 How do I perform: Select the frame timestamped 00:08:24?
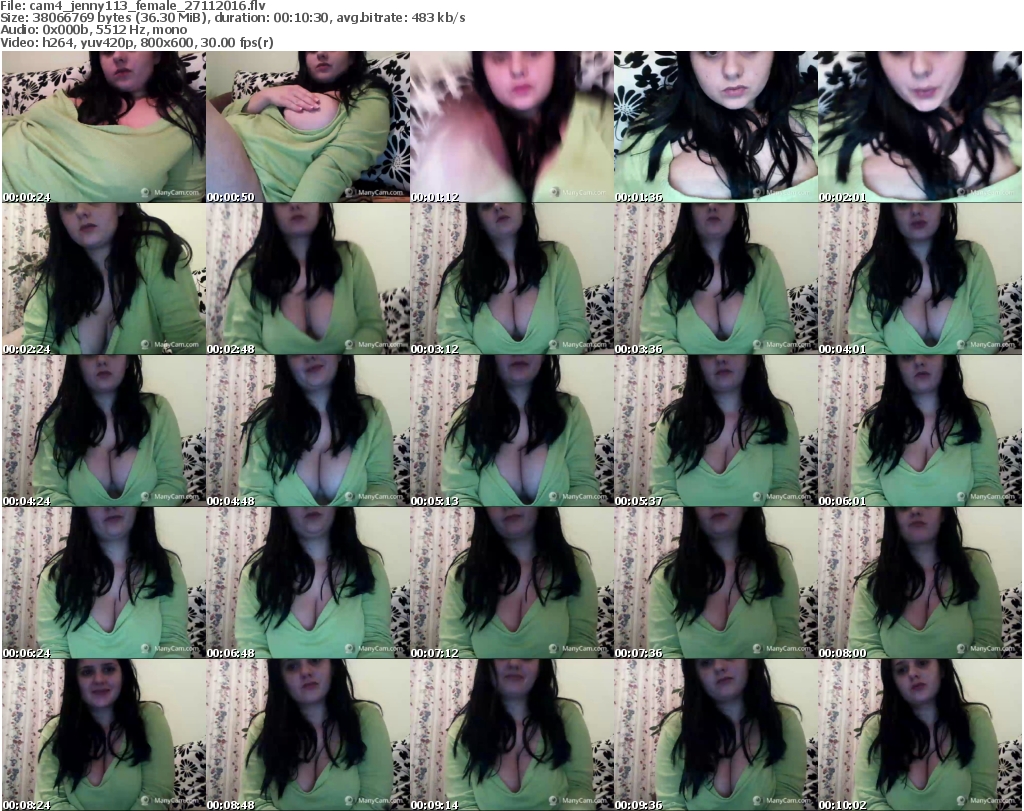[104, 735]
